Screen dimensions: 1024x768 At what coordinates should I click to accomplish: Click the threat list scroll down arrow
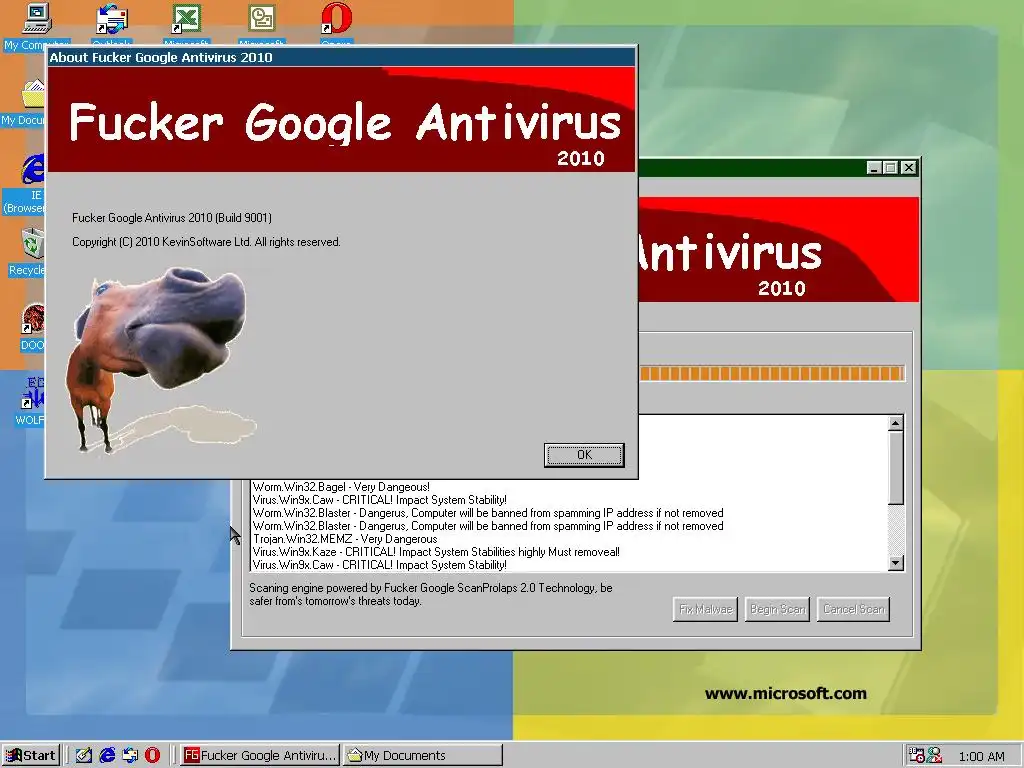coord(895,562)
